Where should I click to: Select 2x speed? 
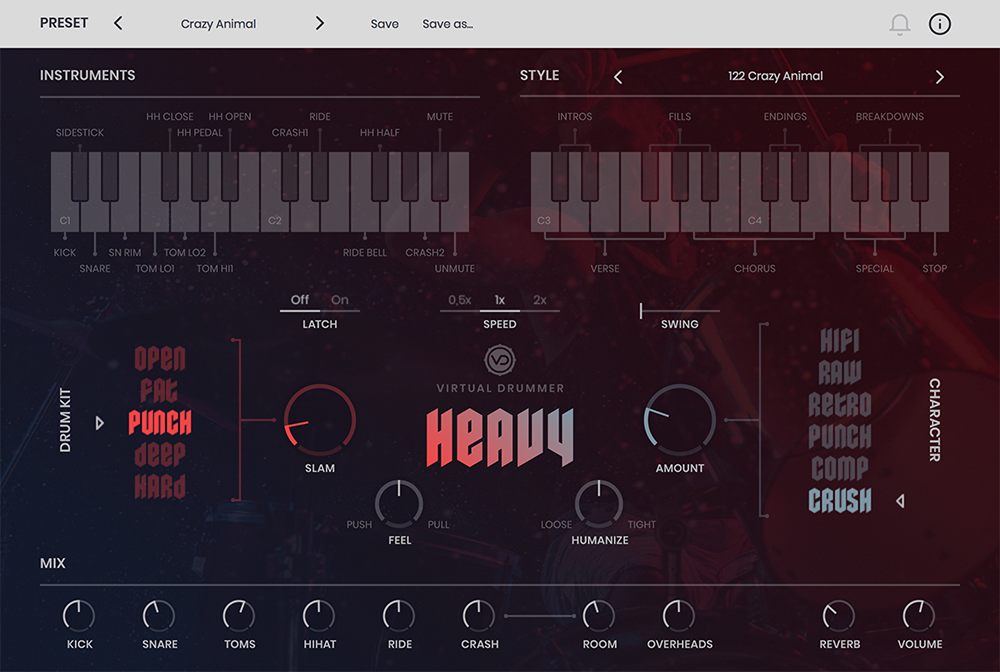(540, 300)
